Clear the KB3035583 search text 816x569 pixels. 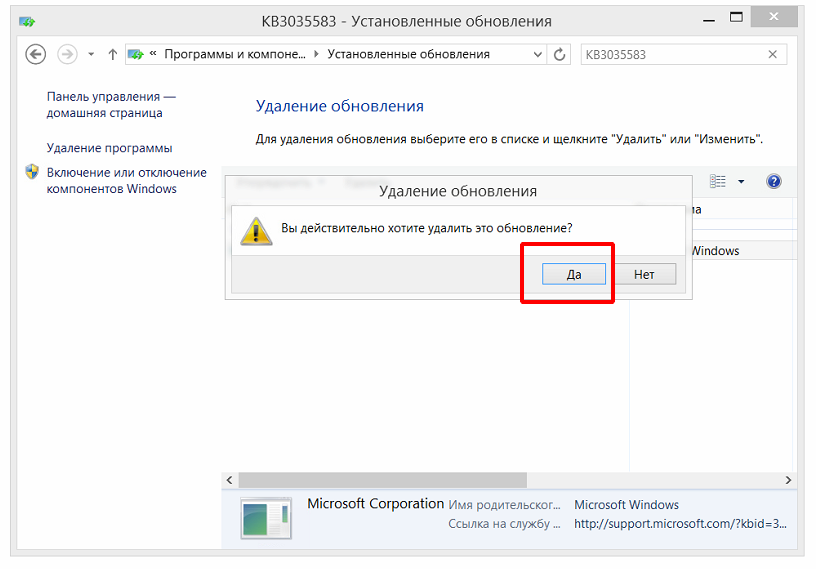click(x=773, y=54)
